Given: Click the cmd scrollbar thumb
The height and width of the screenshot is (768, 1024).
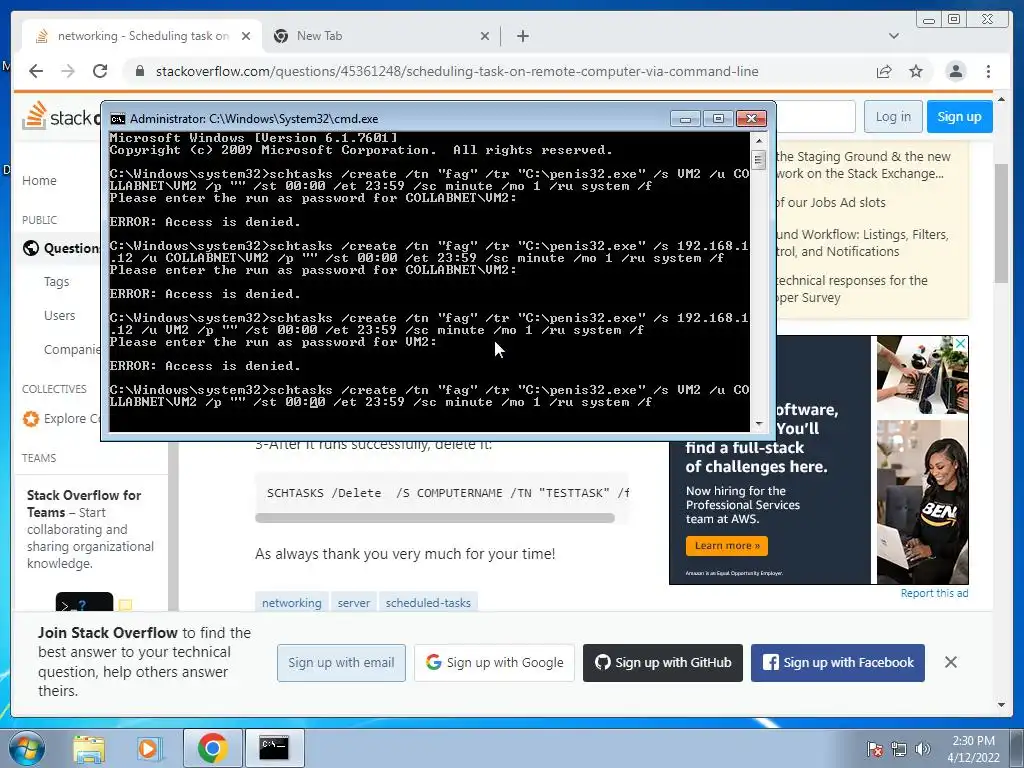Looking at the screenshot, I should coord(758,159).
